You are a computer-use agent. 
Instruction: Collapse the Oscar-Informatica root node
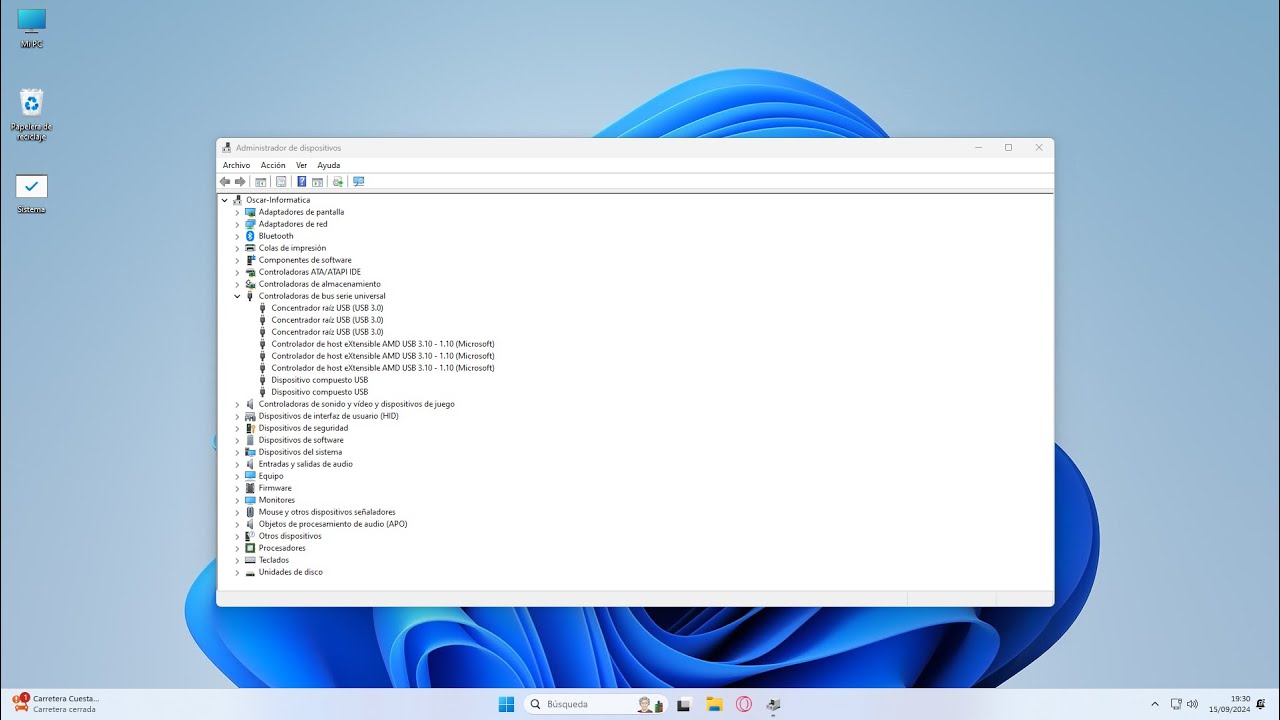click(x=225, y=200)
